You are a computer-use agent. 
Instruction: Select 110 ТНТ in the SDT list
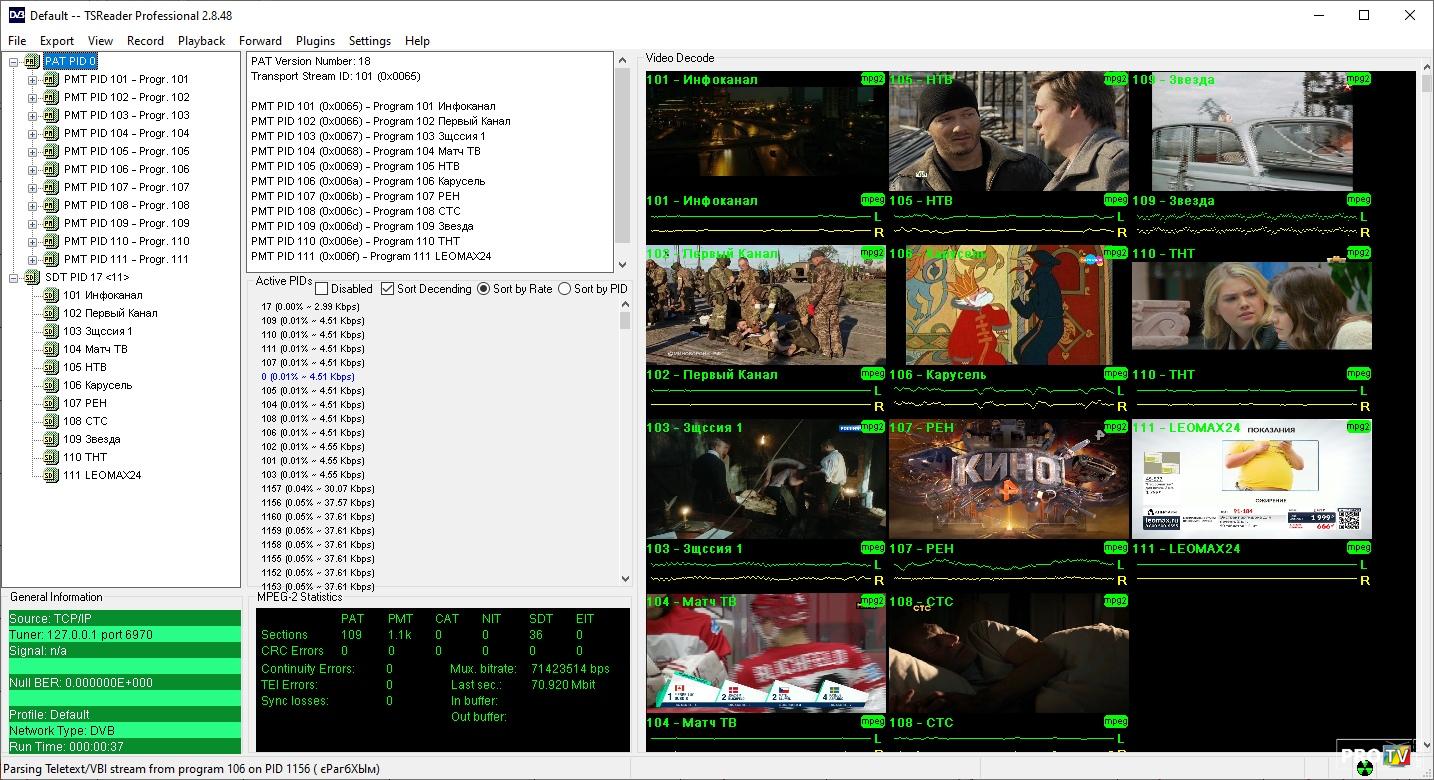[85, 457]
